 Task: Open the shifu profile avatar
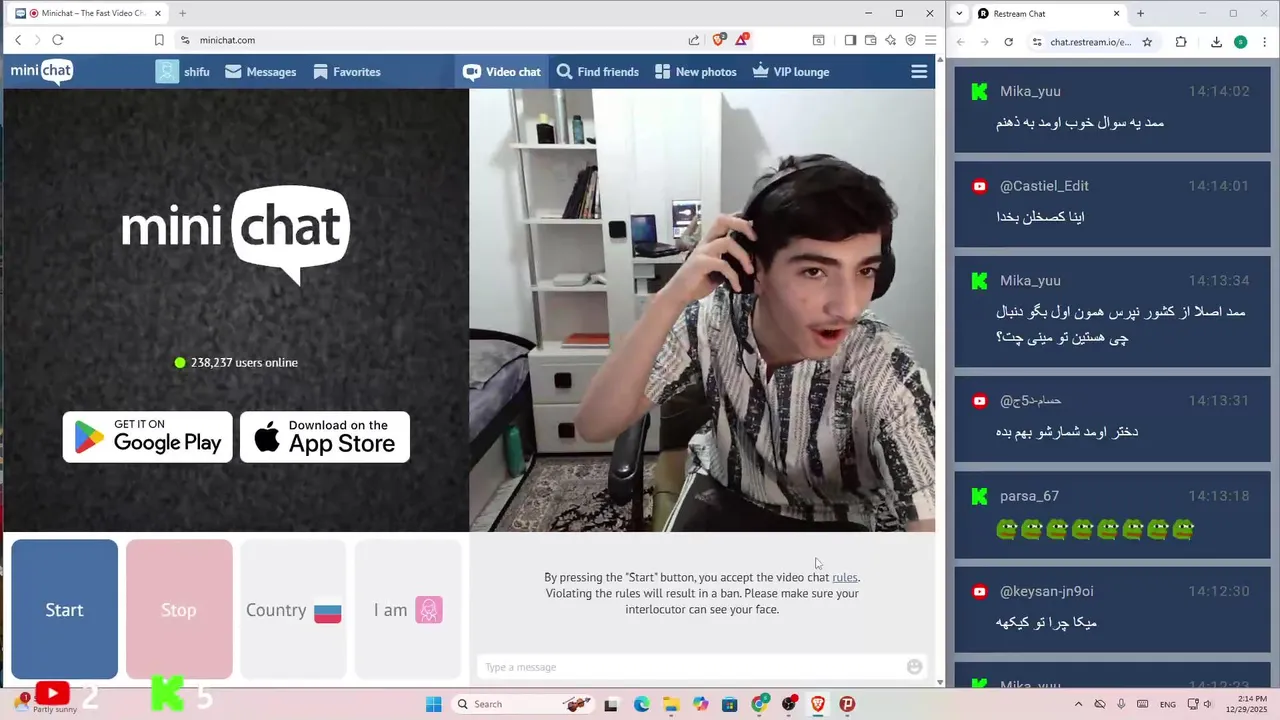[167, 71]
